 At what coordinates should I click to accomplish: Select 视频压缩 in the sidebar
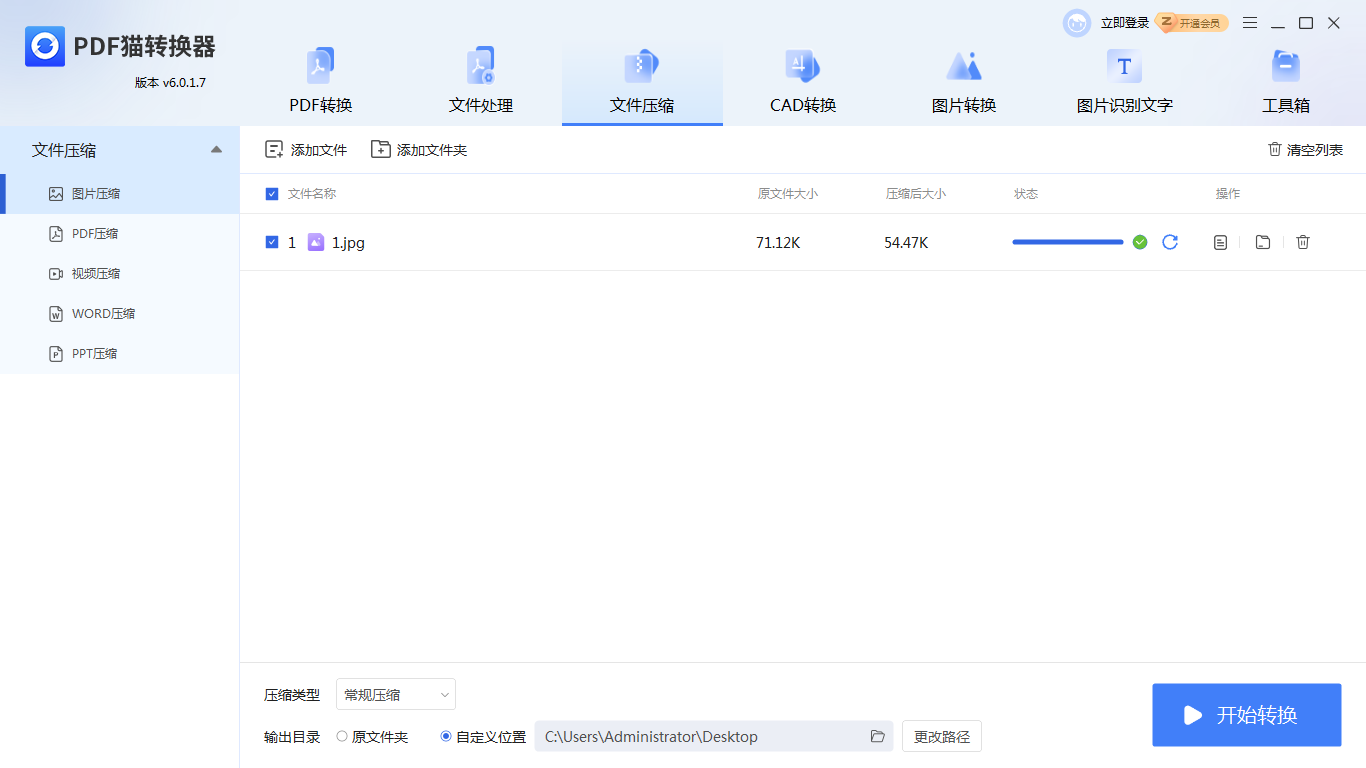click(120, 274)
